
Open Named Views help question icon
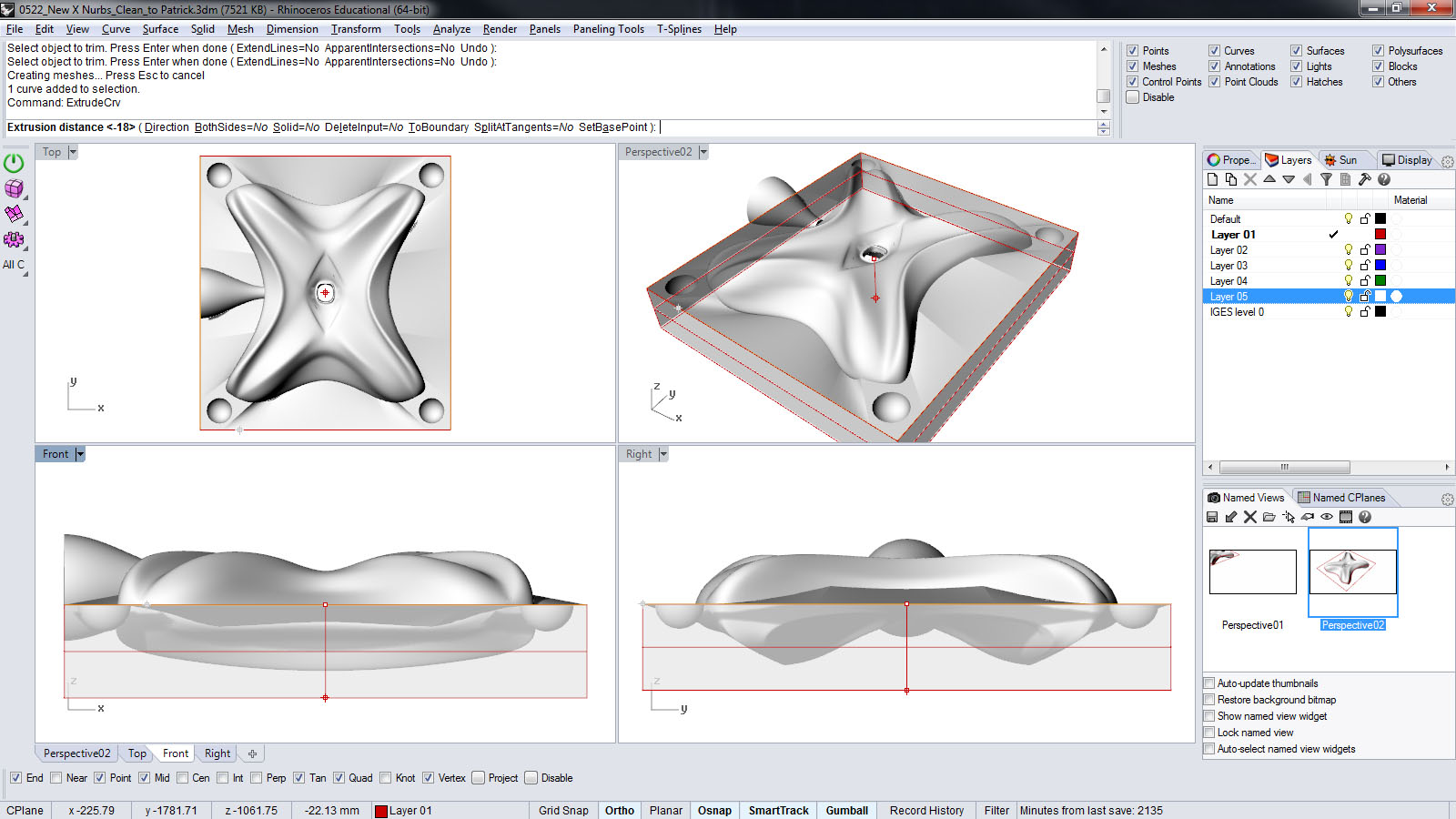[x=1365, y=517]
